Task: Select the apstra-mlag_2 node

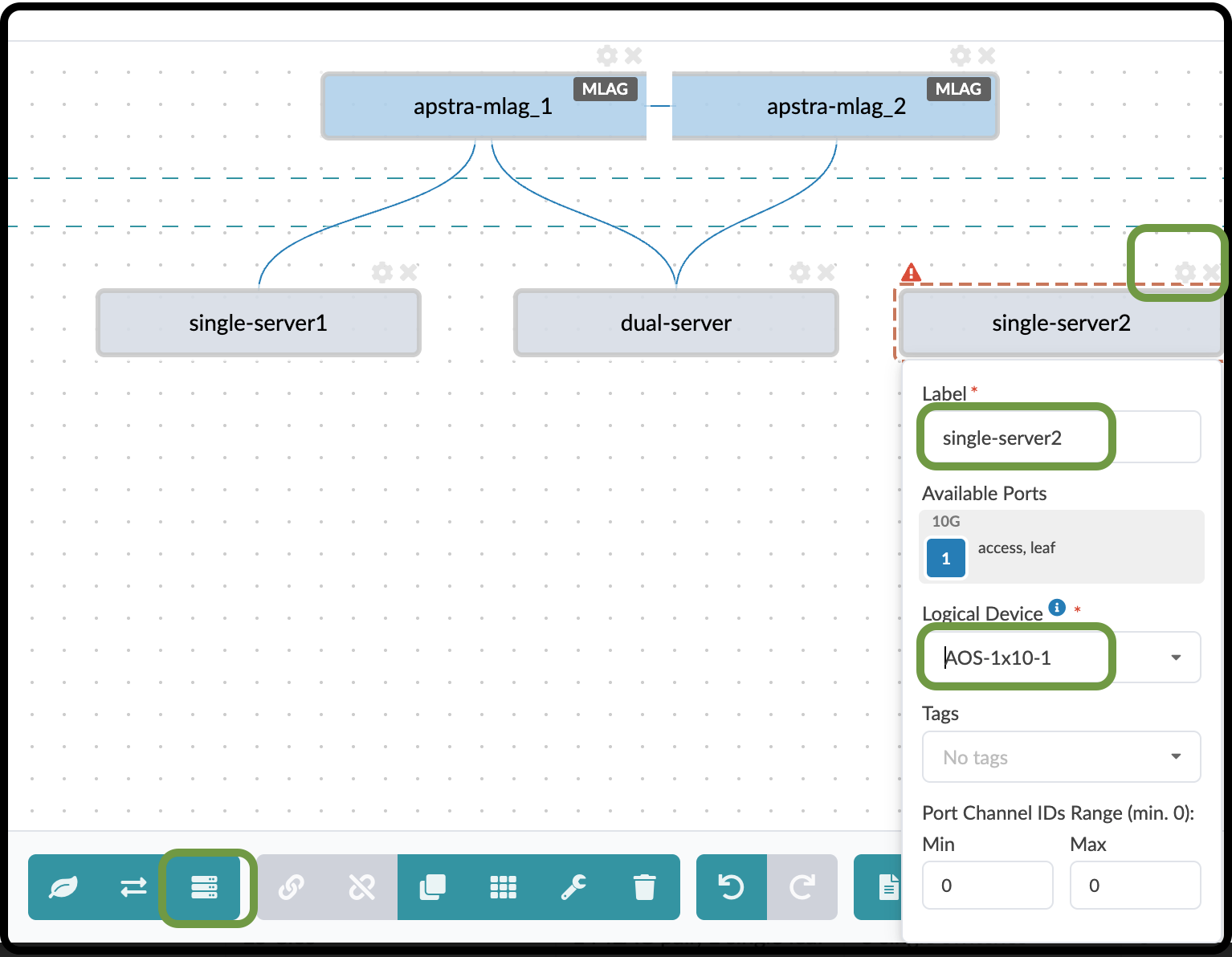Action: 835,106
